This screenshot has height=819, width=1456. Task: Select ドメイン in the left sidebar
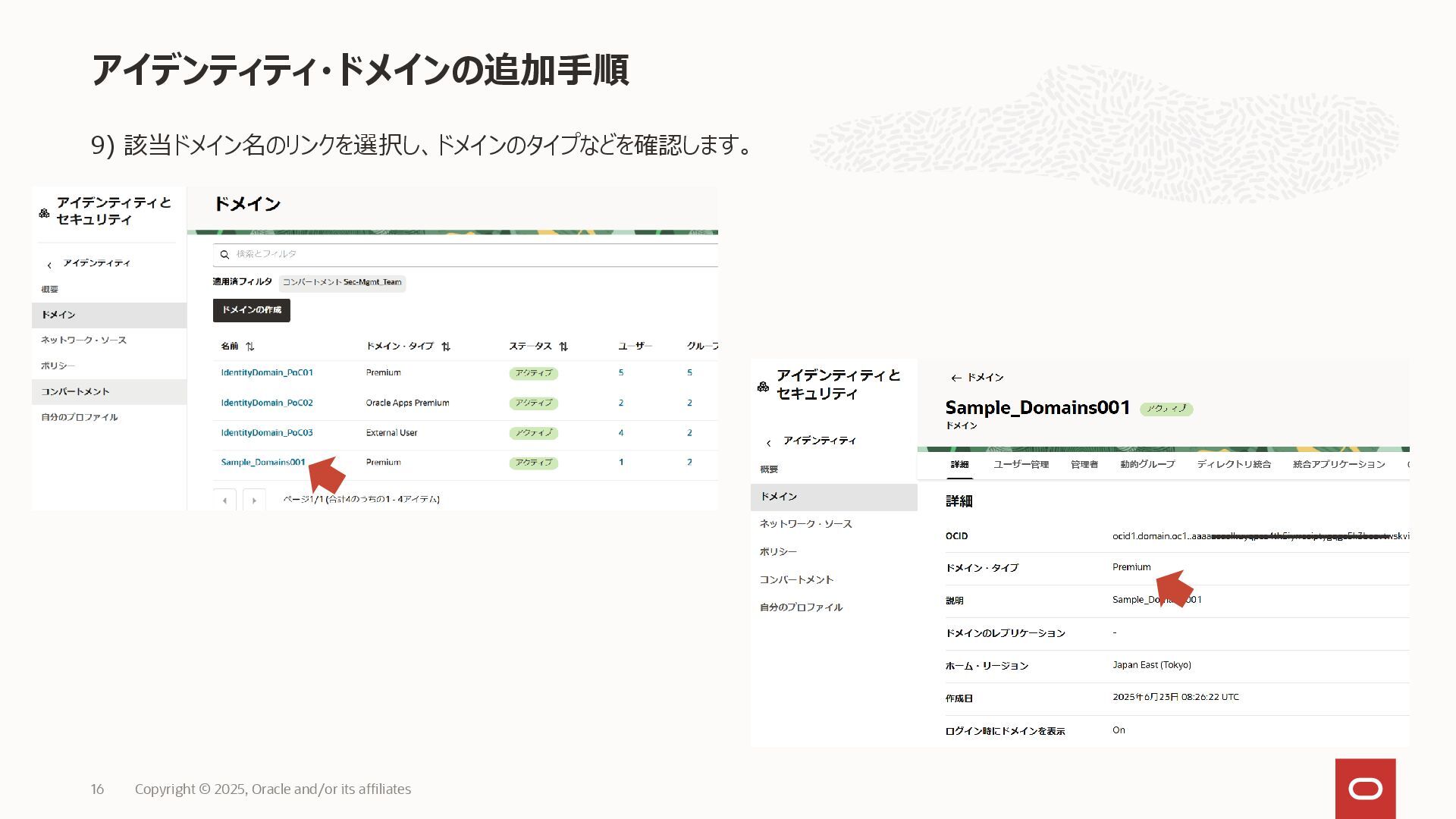click(109, 315)
